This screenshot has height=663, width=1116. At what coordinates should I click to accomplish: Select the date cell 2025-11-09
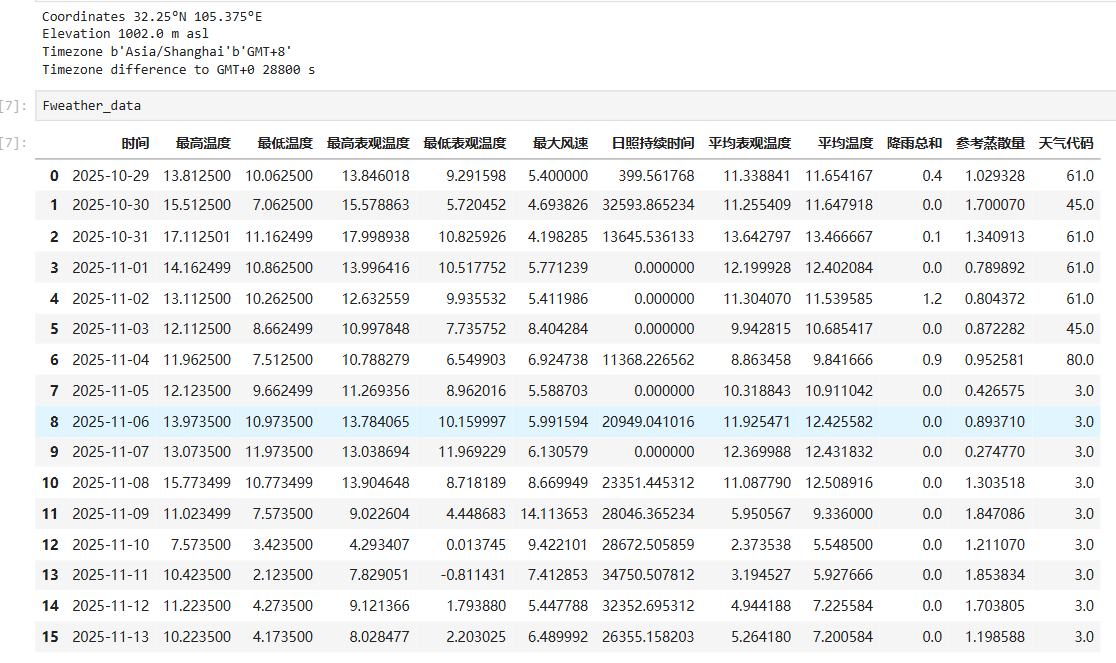pyautogui.click(x=111, y=514)
